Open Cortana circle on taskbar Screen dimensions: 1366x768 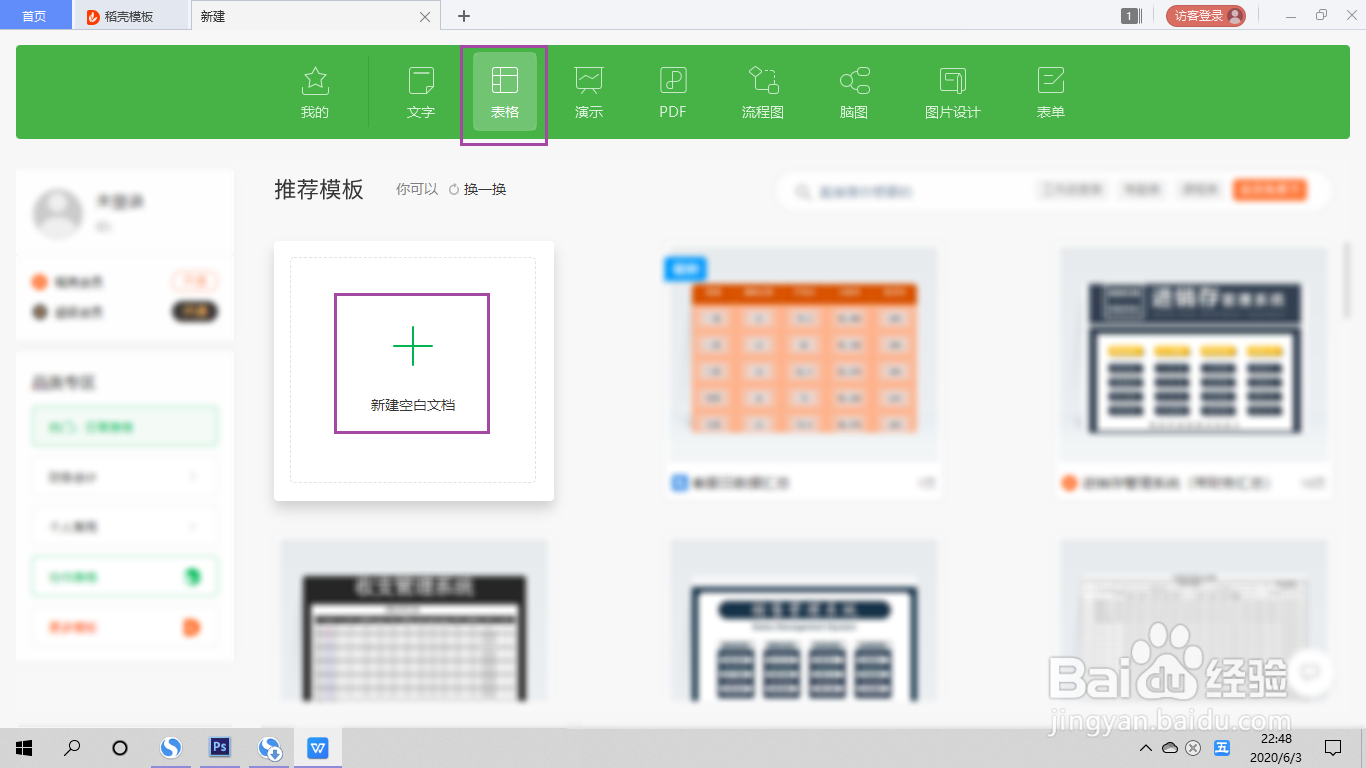point(120,747)
